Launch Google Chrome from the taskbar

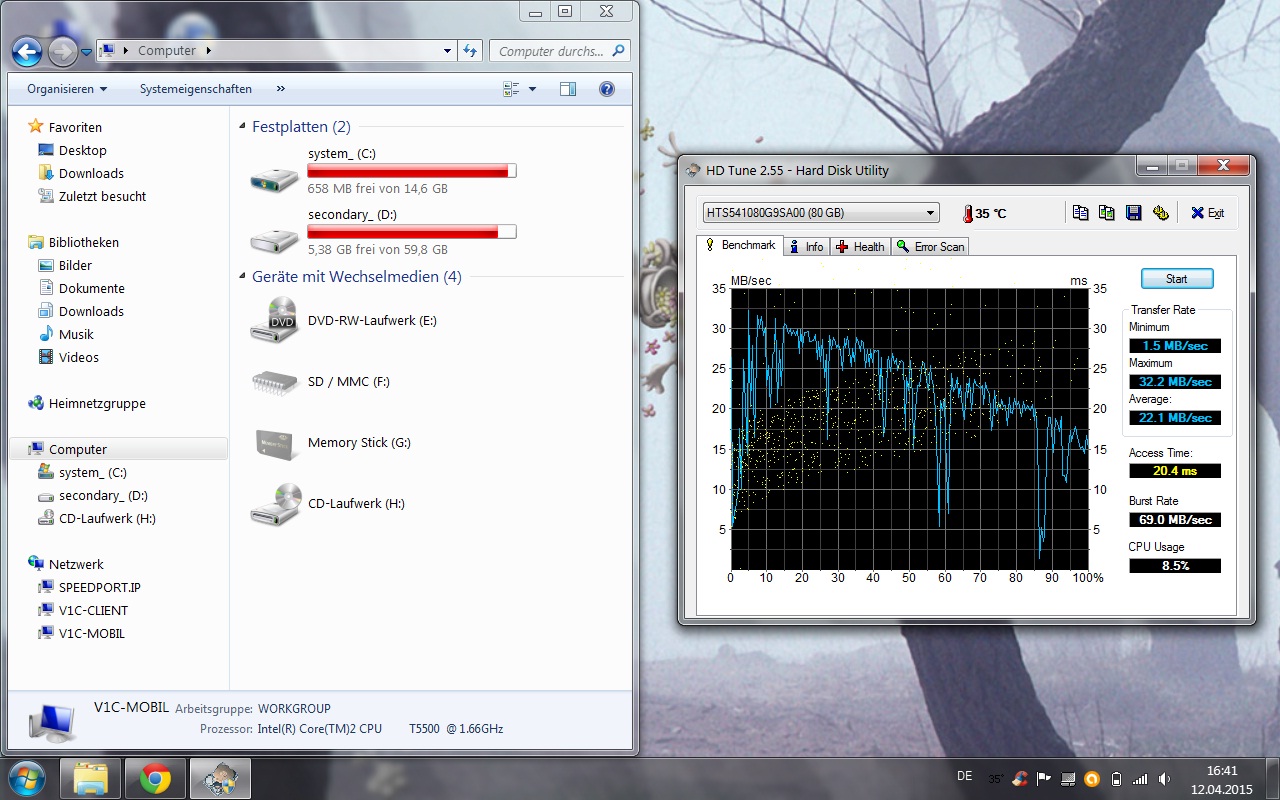(x=155, y=778)
